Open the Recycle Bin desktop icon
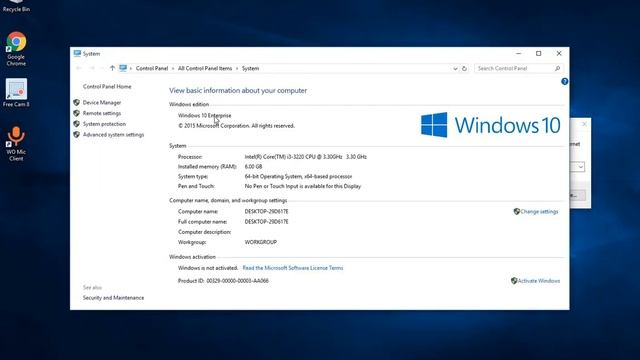 [x=16, y=6]
